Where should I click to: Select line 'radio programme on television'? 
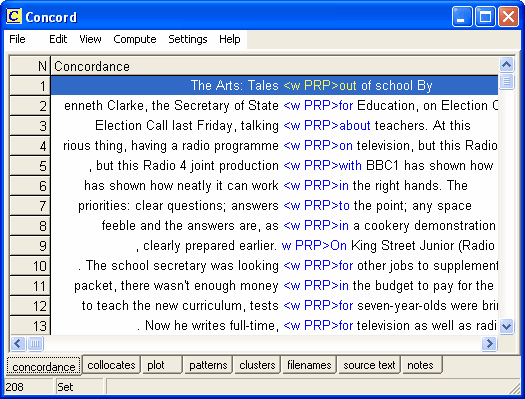point(274,146)
